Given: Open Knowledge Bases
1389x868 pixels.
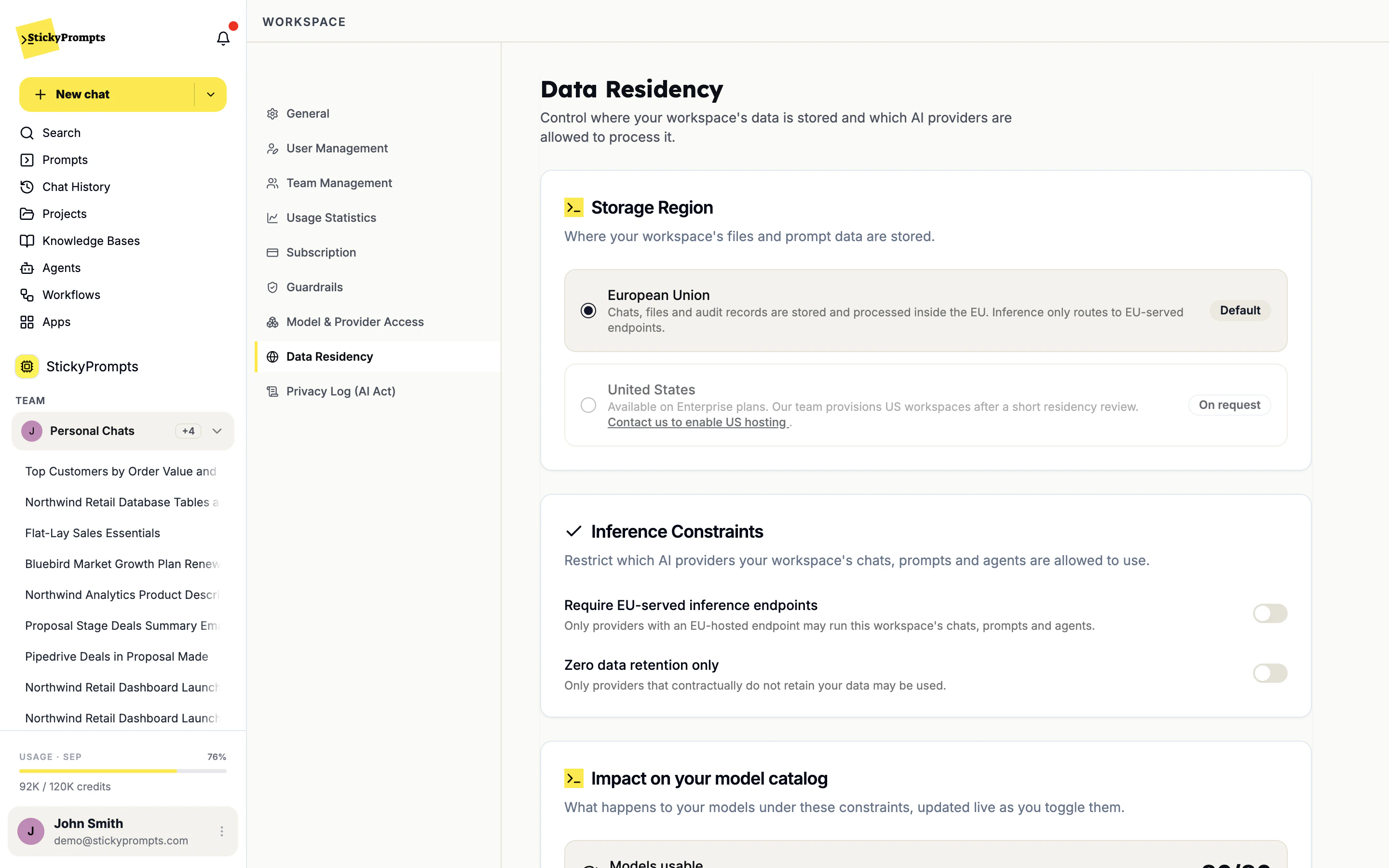Looking at the screenshot, I should coord(80,241).
